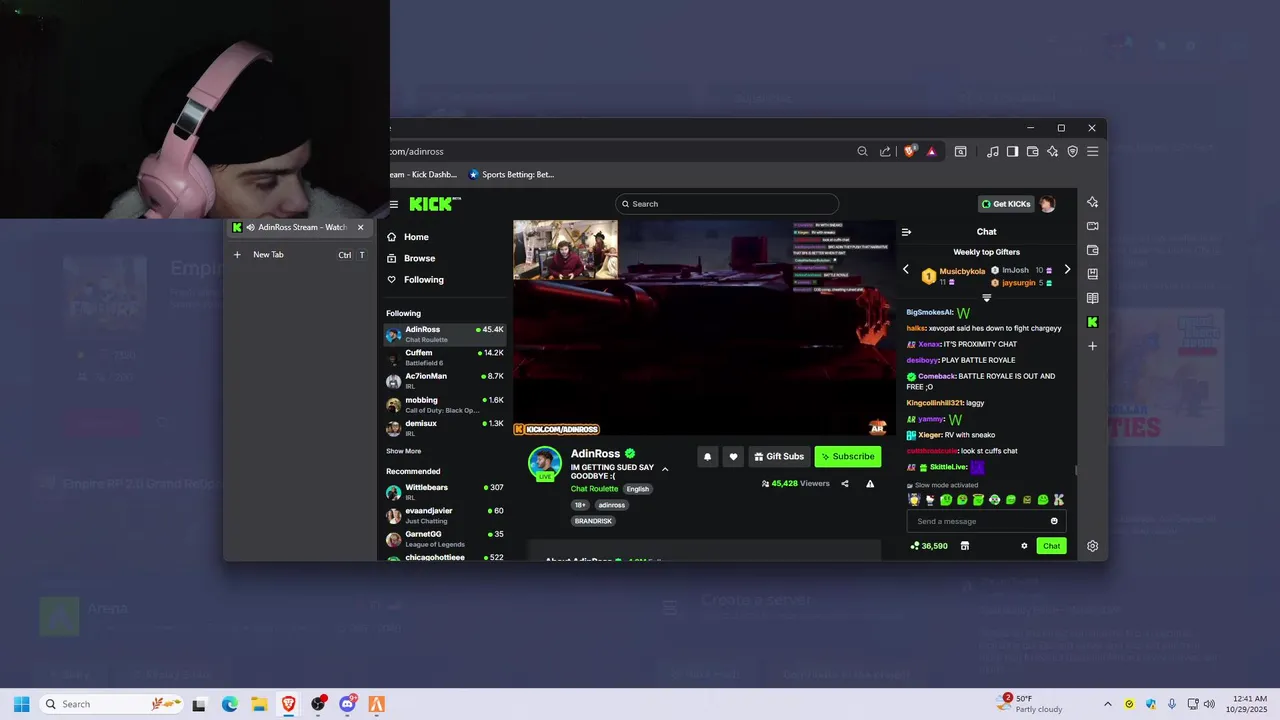Image resolution: width=1280 pixels, height=720 pixels.
Task: Open the Brave playlist music note icon
Action: [x=992, y=152]
